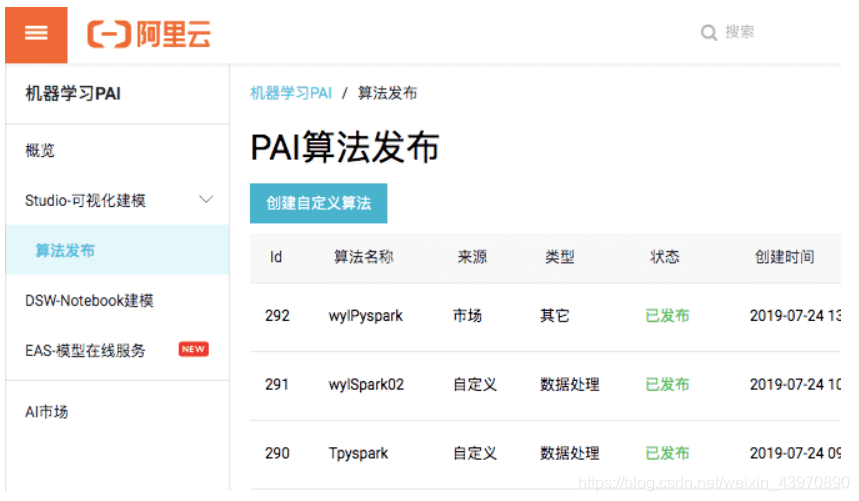859x501 pixels.
Task: Select row Id 291
Action: tap(277, 384)
